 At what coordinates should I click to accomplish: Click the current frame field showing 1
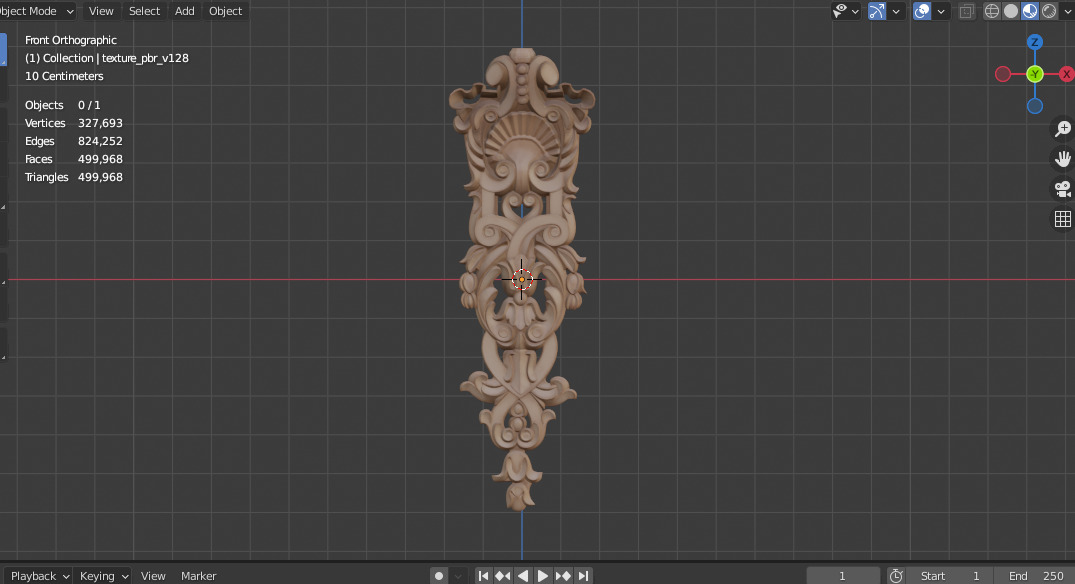(843, 576)
